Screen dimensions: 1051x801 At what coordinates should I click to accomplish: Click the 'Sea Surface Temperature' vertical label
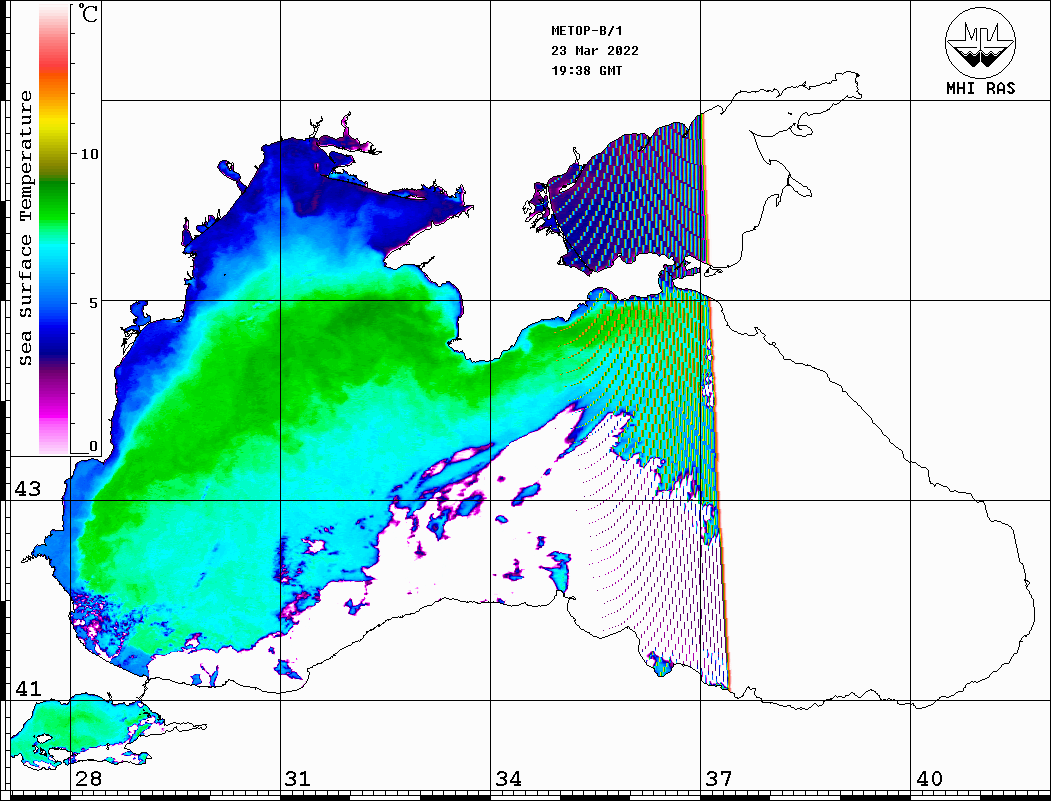[x=25, y=229]
